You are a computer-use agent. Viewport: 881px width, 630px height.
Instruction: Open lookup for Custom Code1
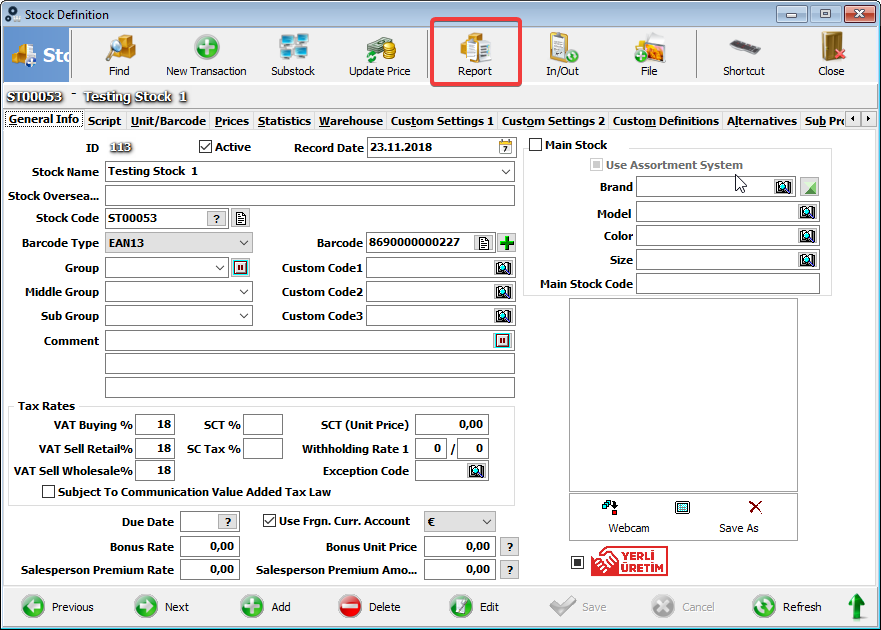click(503, 268)
